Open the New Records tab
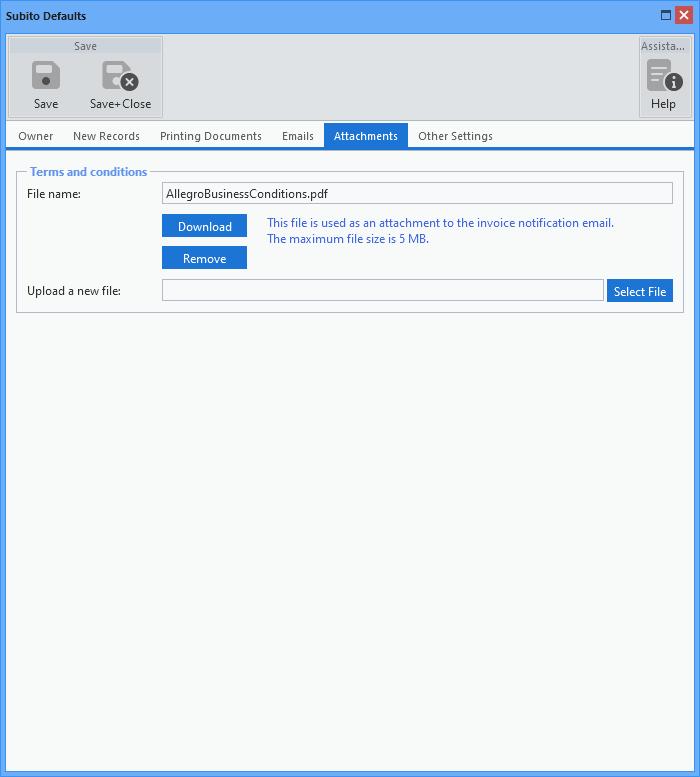Image resolution: width=700 pixels, height=777 pixels. pos(106,136)
